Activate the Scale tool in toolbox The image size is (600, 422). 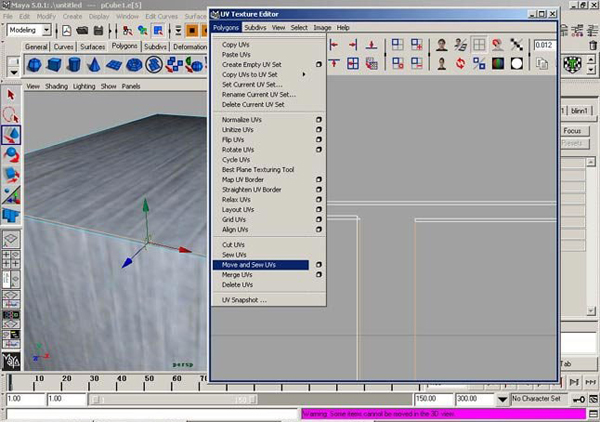(x=11, y=175)
